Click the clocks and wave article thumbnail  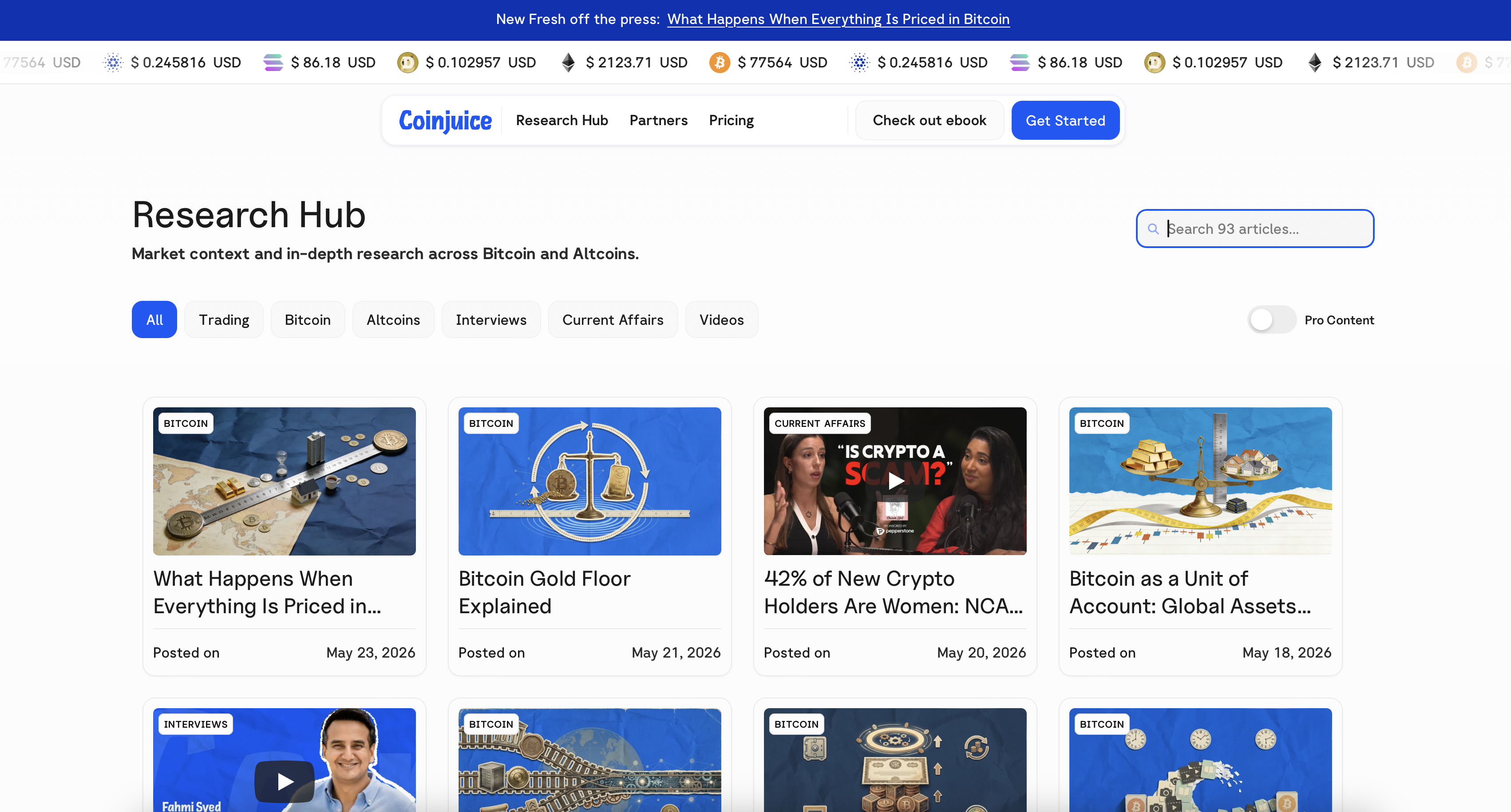(x=1201, y=761)
